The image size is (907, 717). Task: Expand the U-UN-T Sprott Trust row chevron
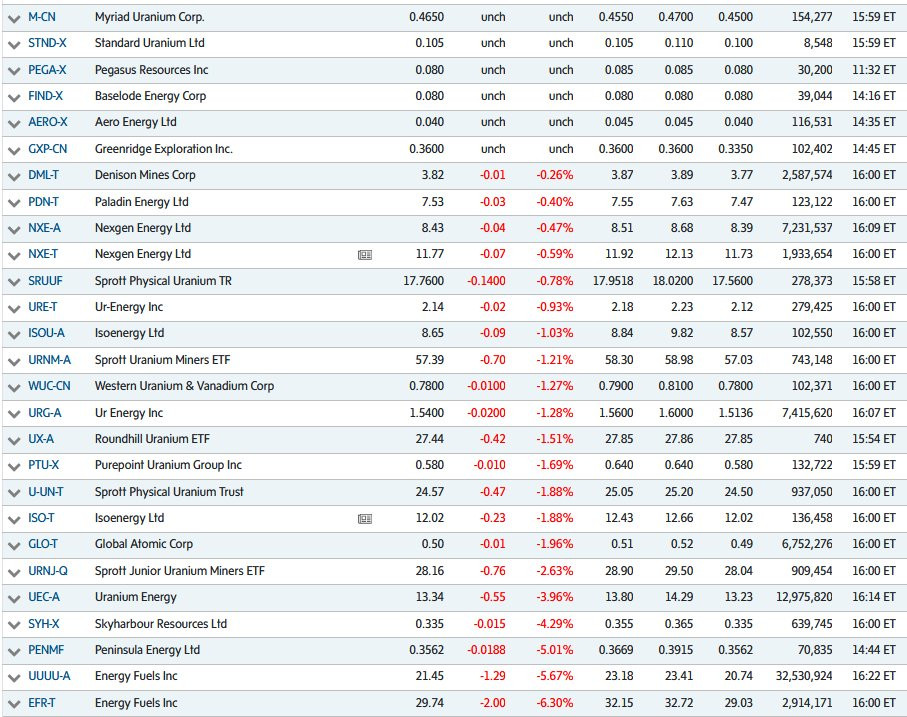pos(14,493)
